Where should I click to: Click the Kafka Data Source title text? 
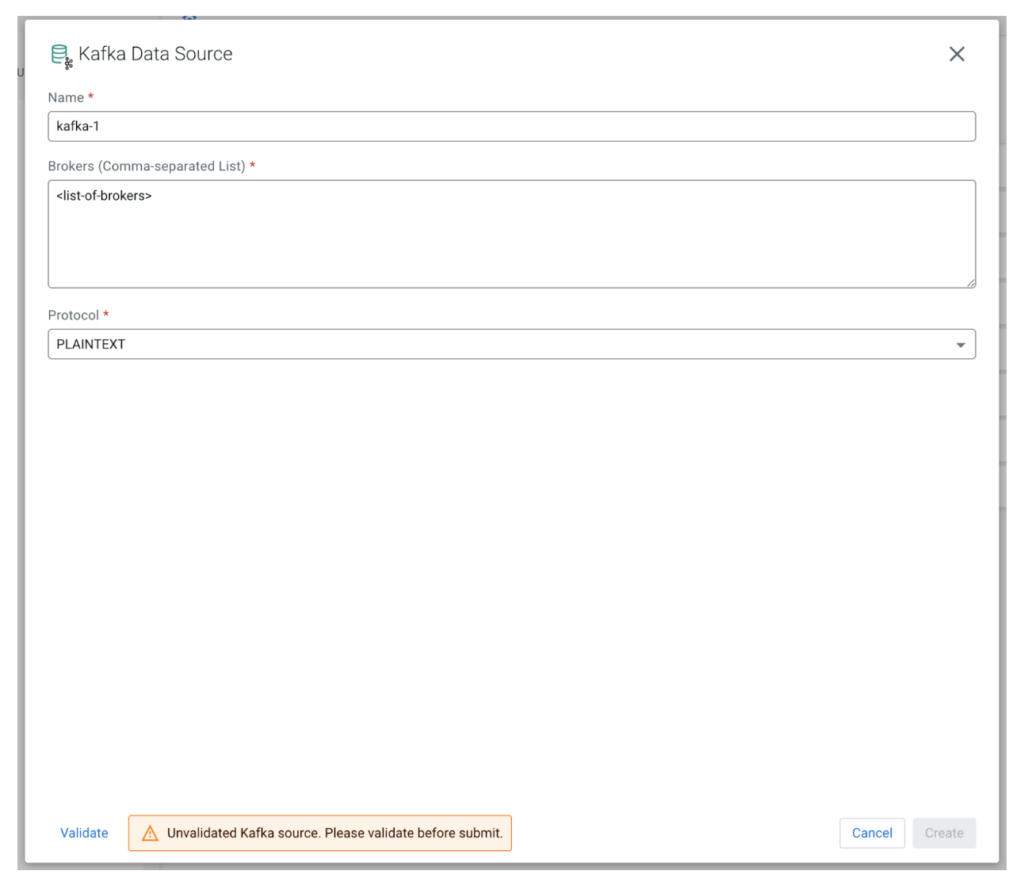point(155,54)
